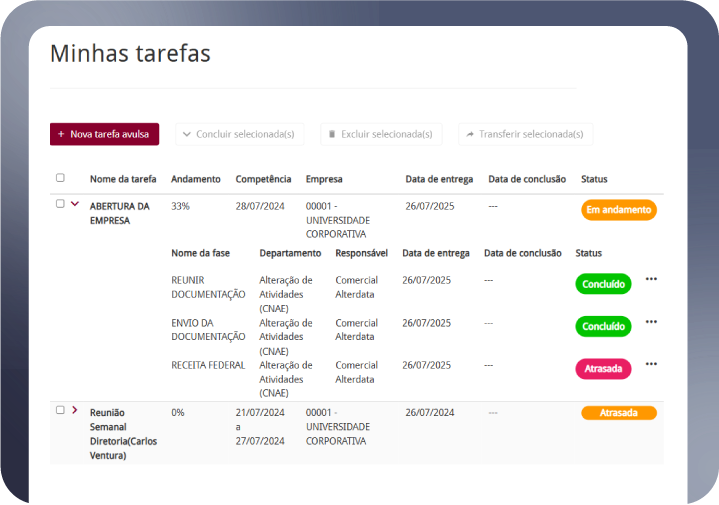719x505 pixels.
Task: Click the plus icon on Nova tarefa avulsa
Action: [x=61, y=134]
